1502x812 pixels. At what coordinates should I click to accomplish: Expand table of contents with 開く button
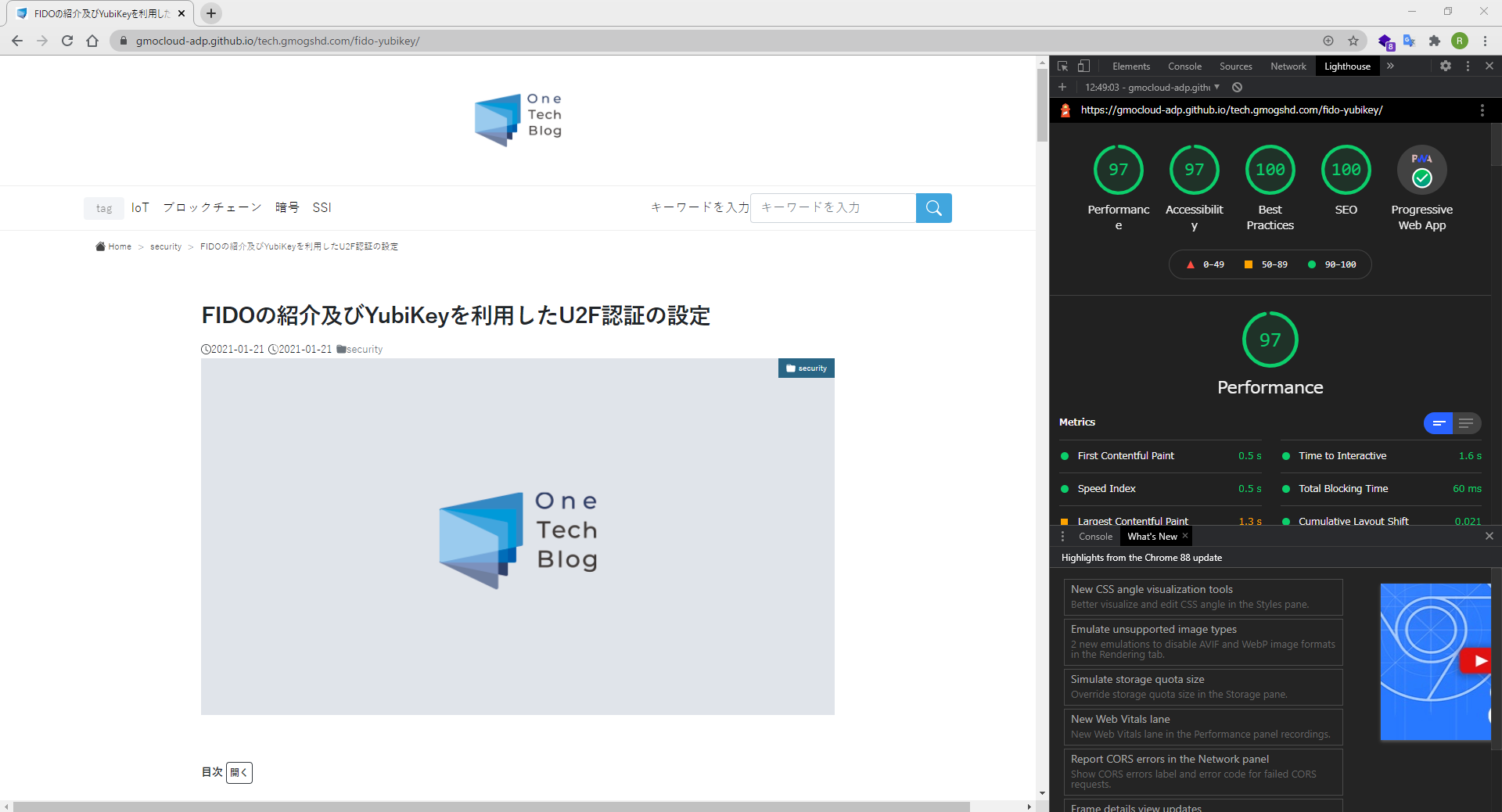click(239, 773)
